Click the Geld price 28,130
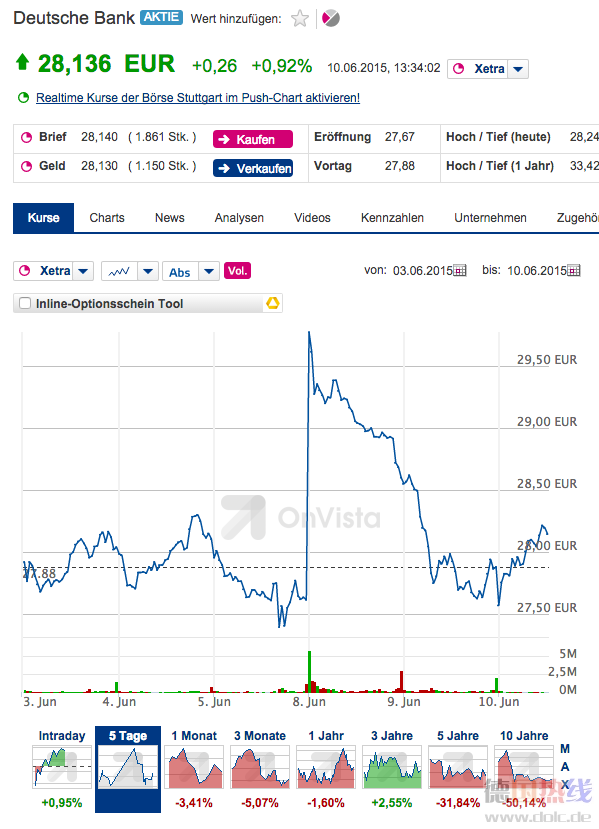Viewport: 599px width, 829px height. (99, 166)
